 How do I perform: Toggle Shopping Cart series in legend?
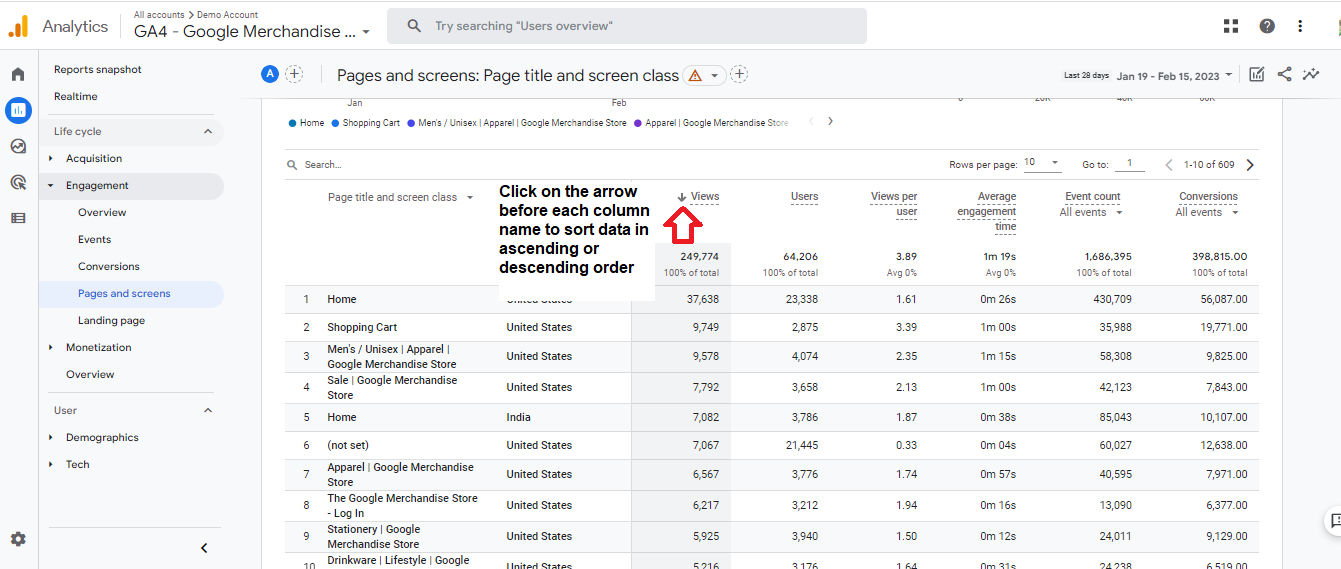[365, 123]
